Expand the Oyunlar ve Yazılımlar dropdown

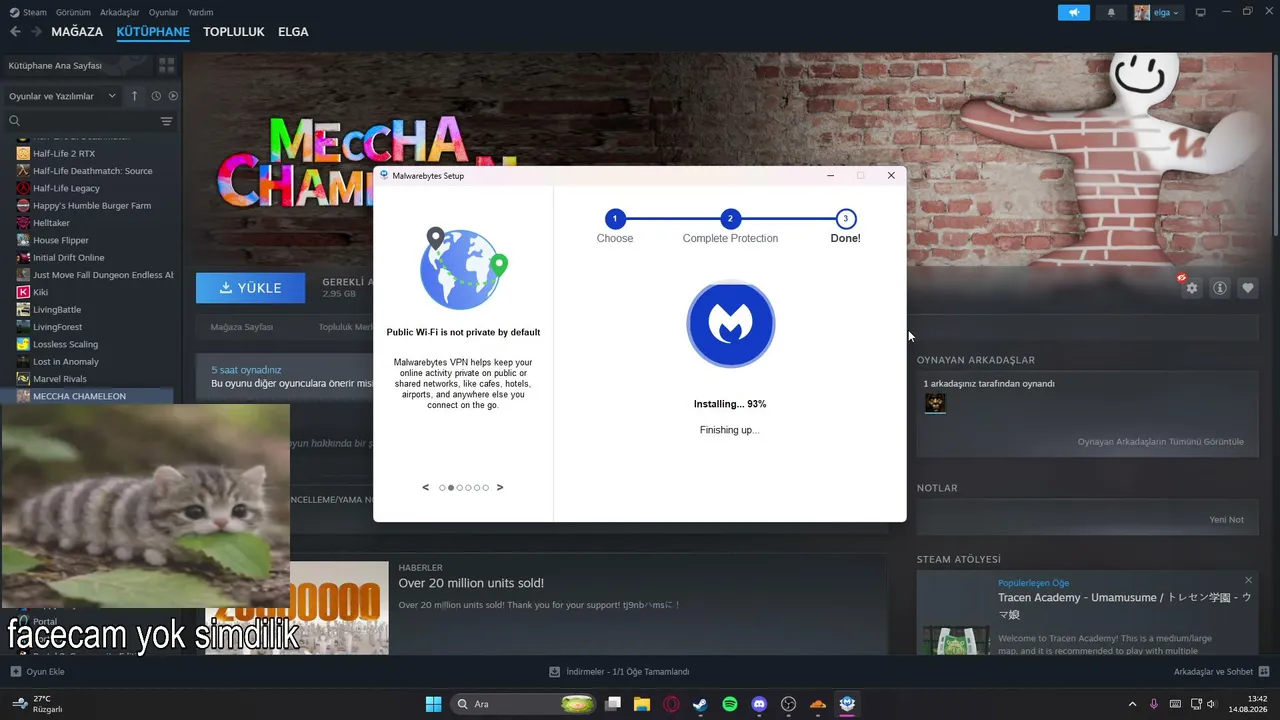pyautogui.click(x=64, y=96)
